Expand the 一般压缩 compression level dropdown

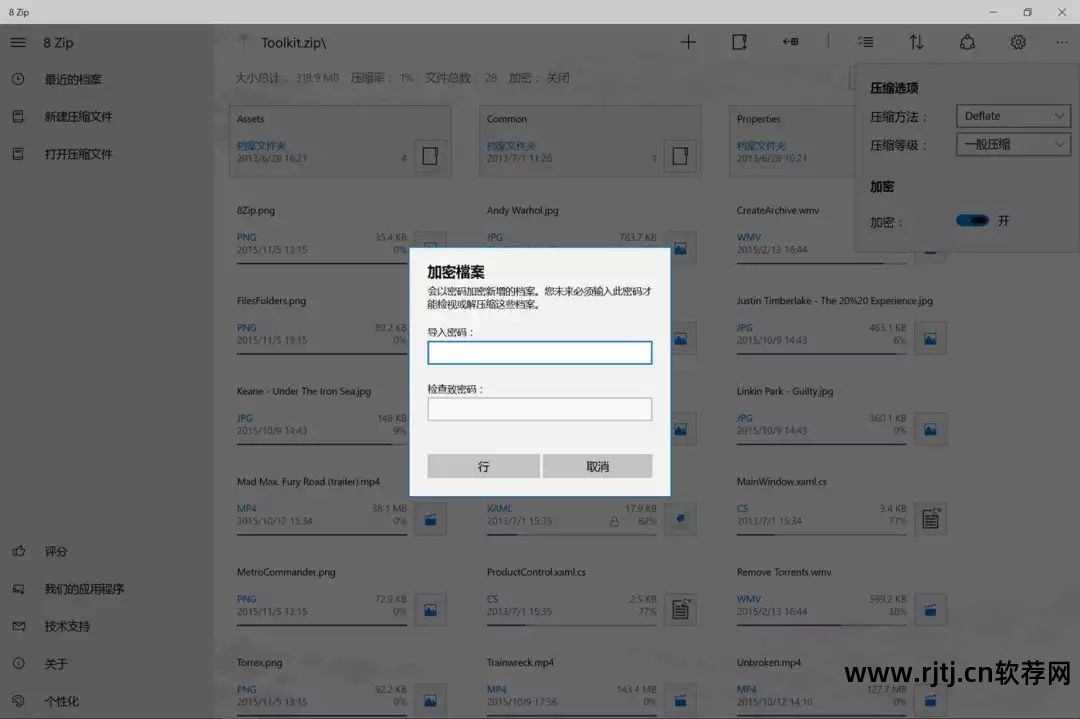coord(1012,144)
